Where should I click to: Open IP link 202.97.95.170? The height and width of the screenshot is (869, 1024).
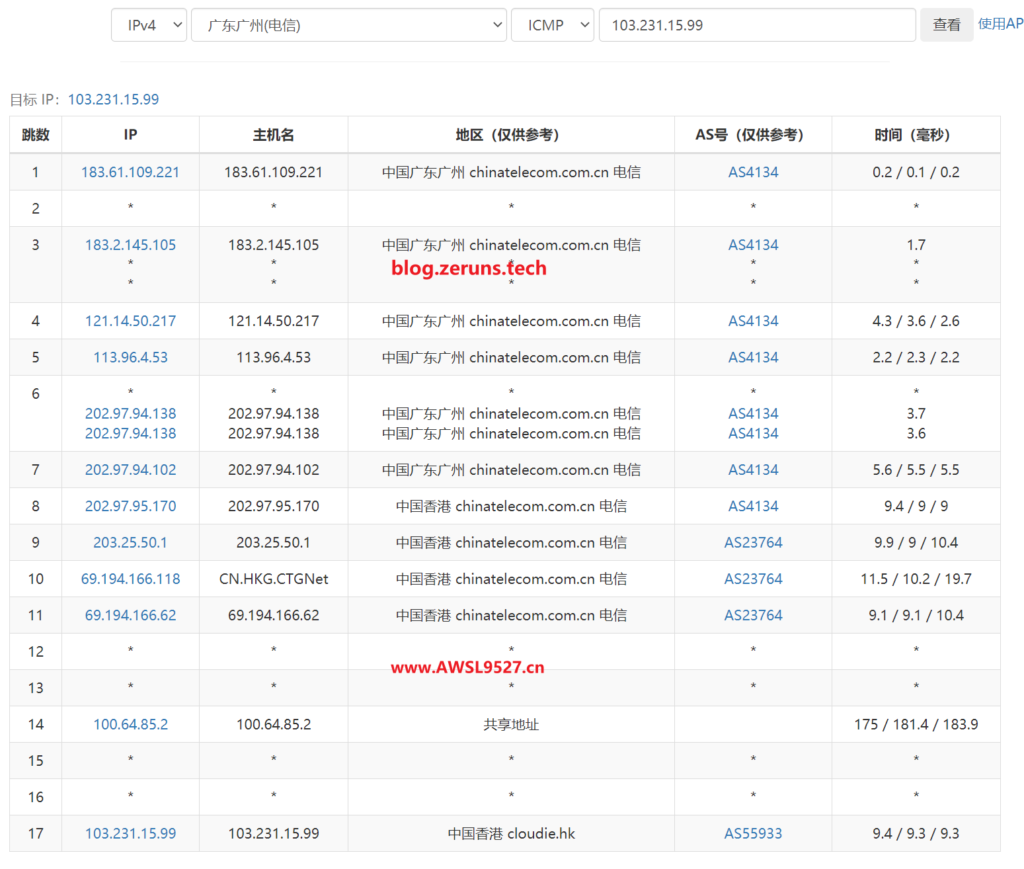[x=131, y=507]
